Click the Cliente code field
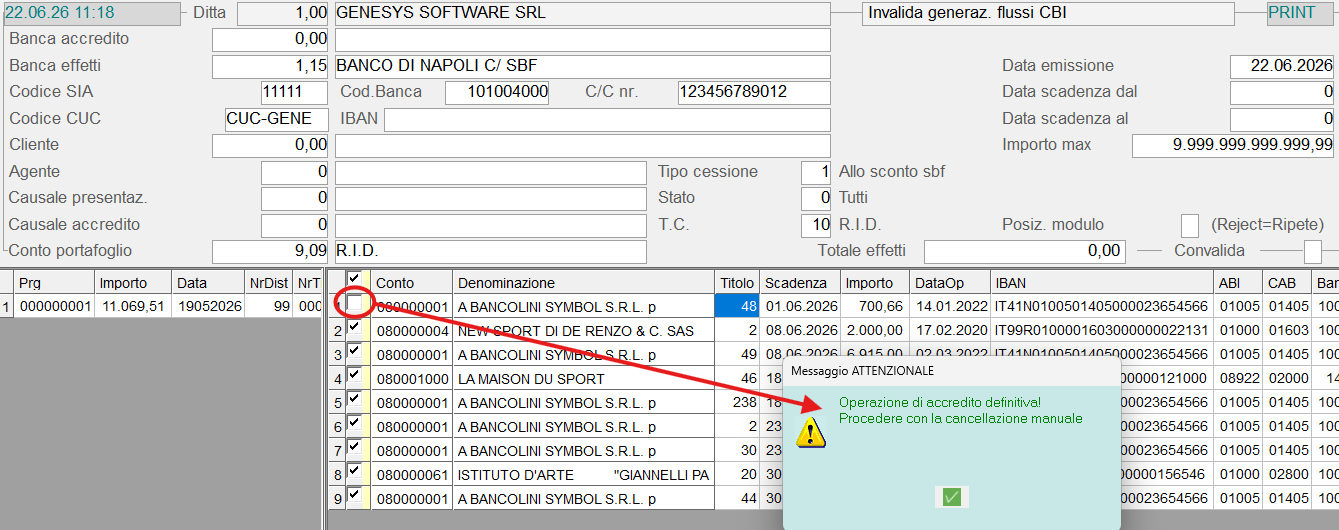 (x=270, y=146)
